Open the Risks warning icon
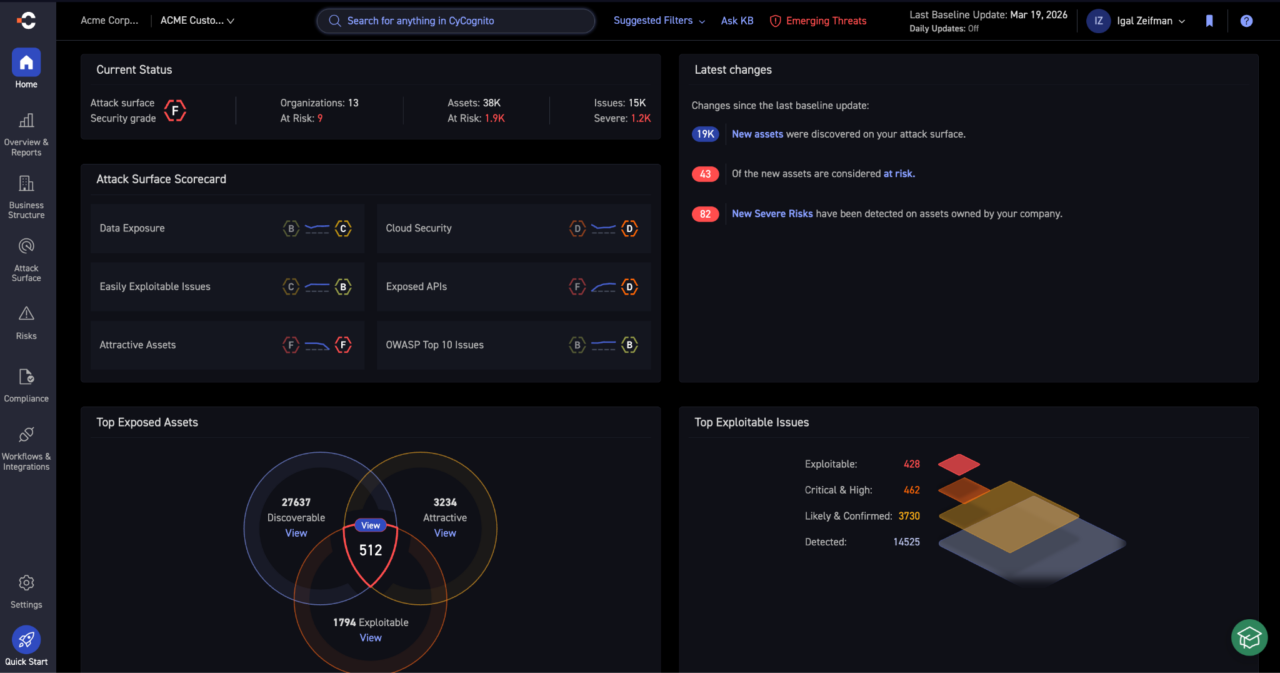Image resolution: width=1280 pixels, height=673 pixels. [26, 314]
